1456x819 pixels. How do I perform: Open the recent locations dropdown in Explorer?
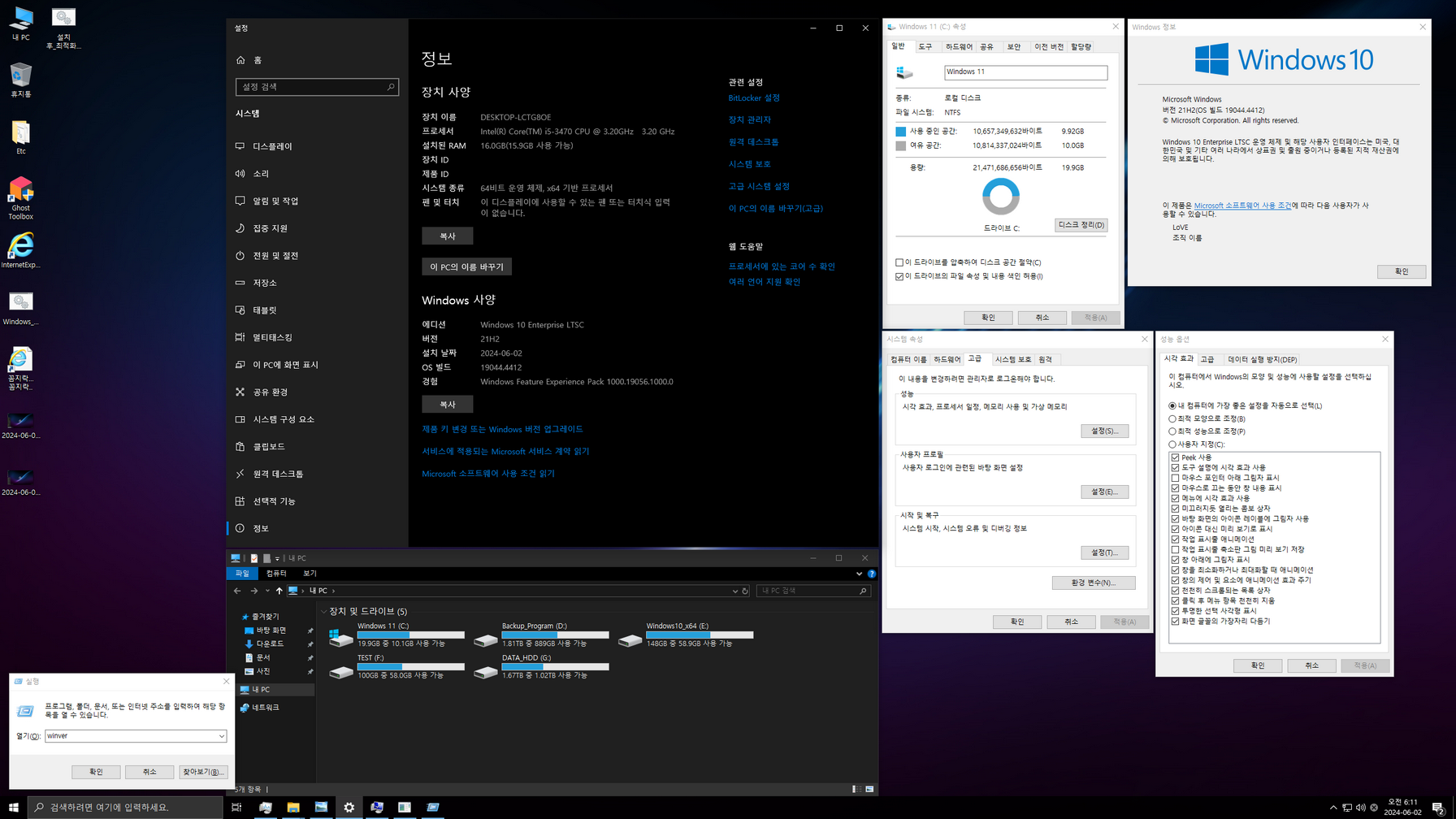pos(267,591)
